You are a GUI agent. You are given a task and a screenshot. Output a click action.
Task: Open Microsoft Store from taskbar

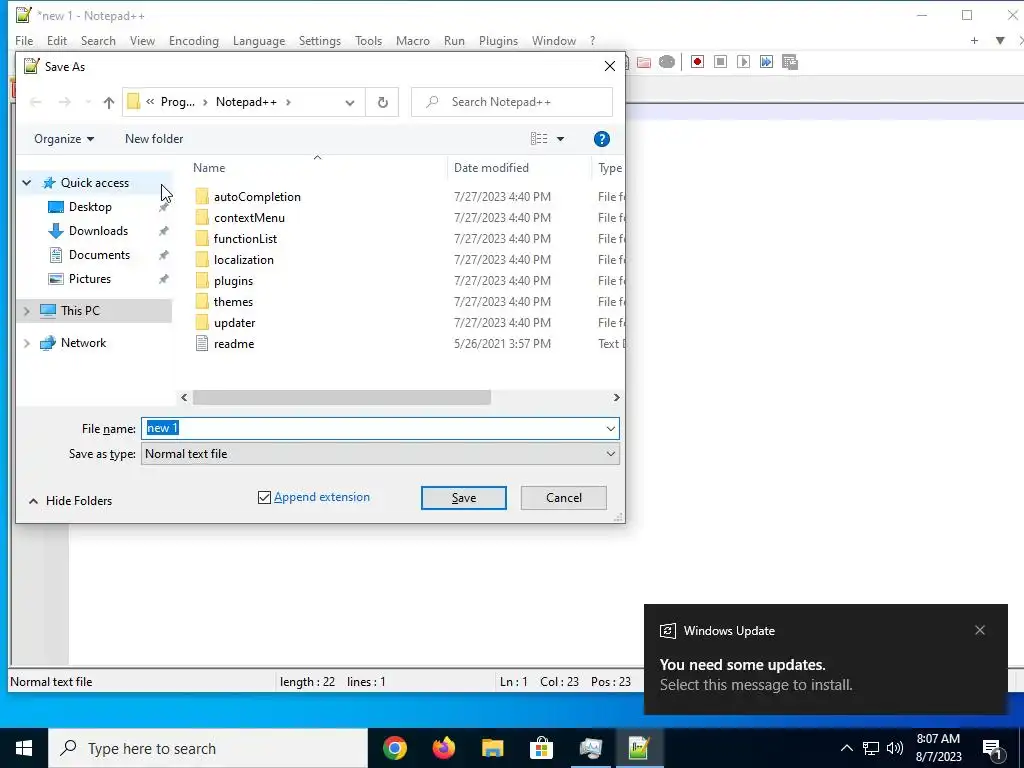coord(541,748)
